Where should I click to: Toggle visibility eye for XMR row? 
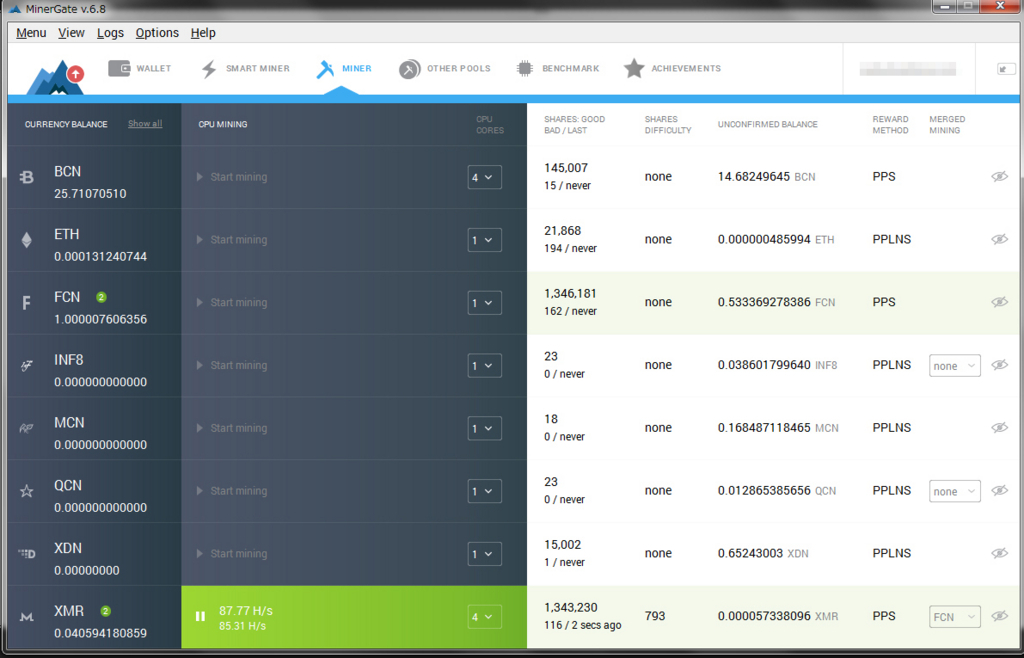[999, 616]
